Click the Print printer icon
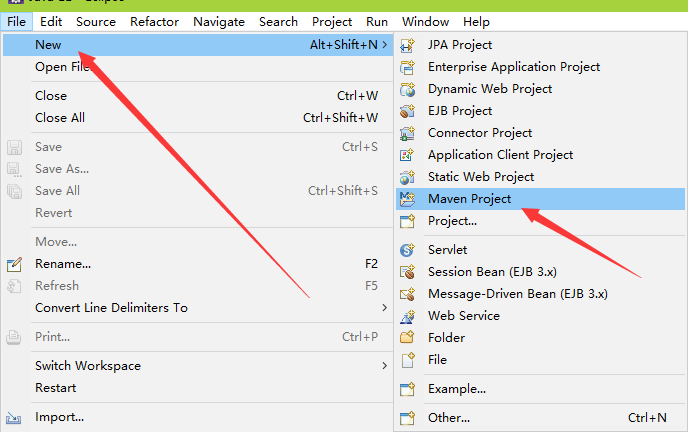Viewport: 688px width, 432px height. pos(14,337)
